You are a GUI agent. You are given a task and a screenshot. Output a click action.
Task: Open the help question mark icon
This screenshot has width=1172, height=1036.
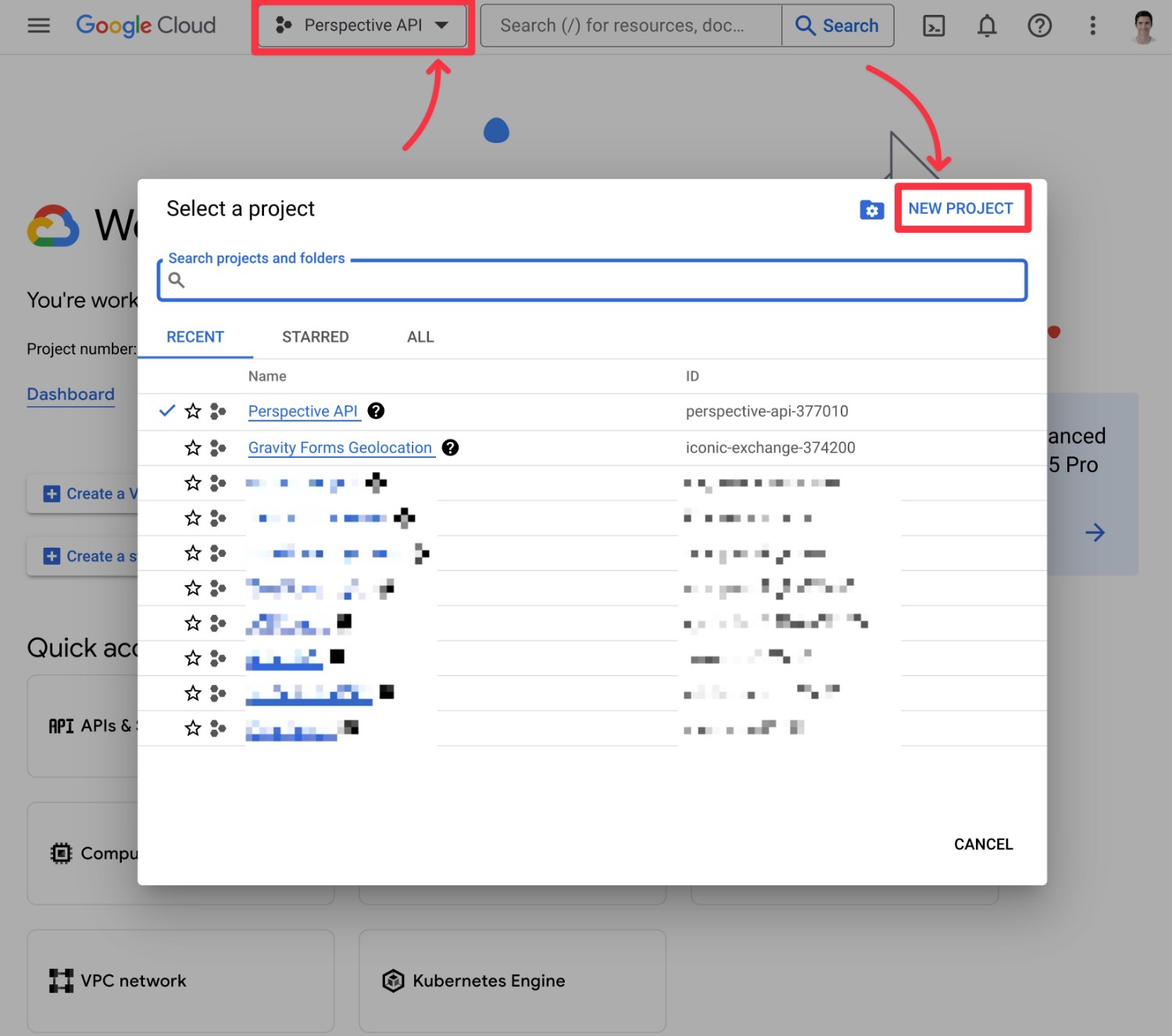tap(1039, 26)
